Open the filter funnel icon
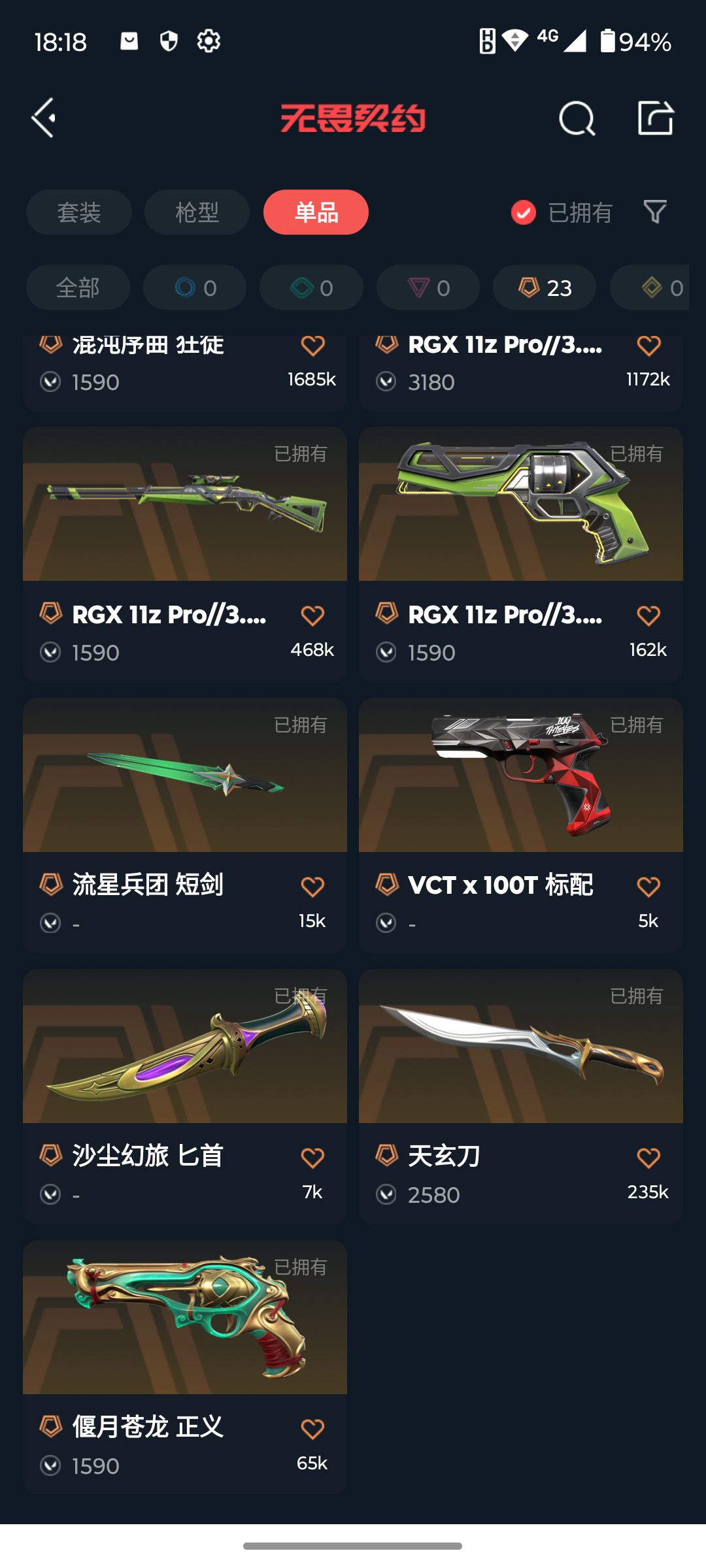Viewport: 706px width, 1568px height. [655, 212]
